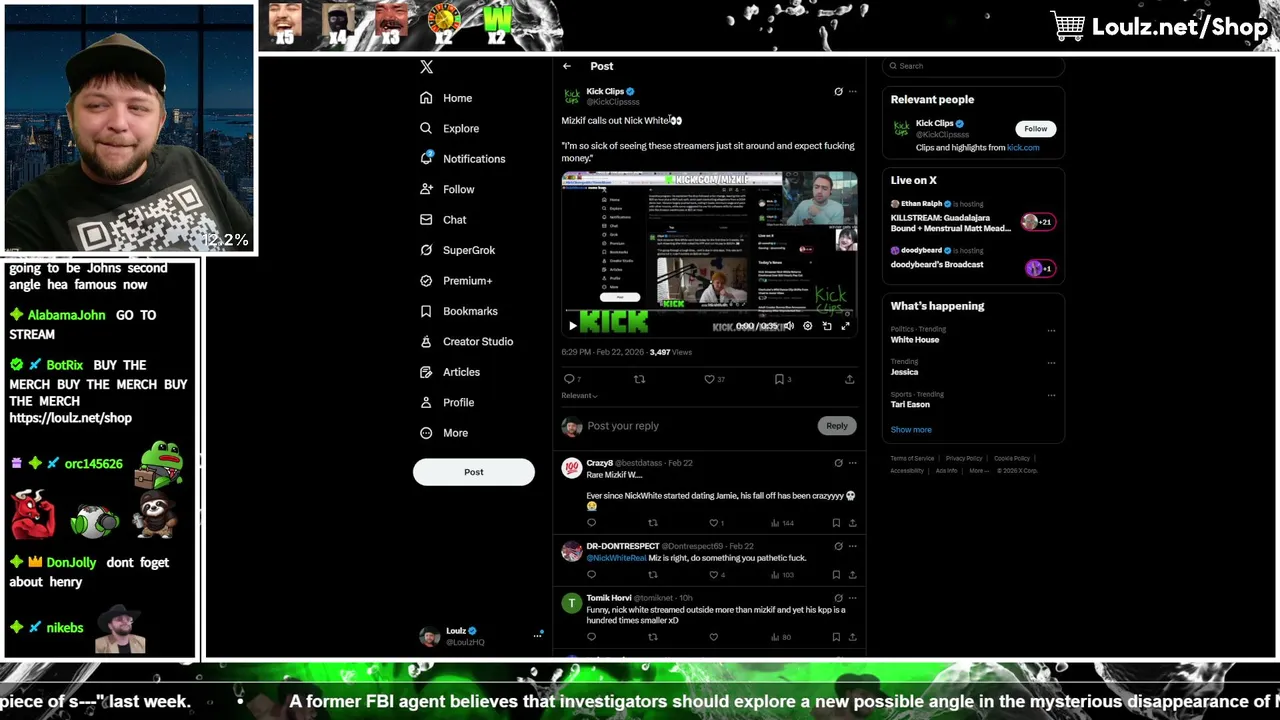
Task: Open Kick Clips author avatar on post
Action: tap(572, 97)
